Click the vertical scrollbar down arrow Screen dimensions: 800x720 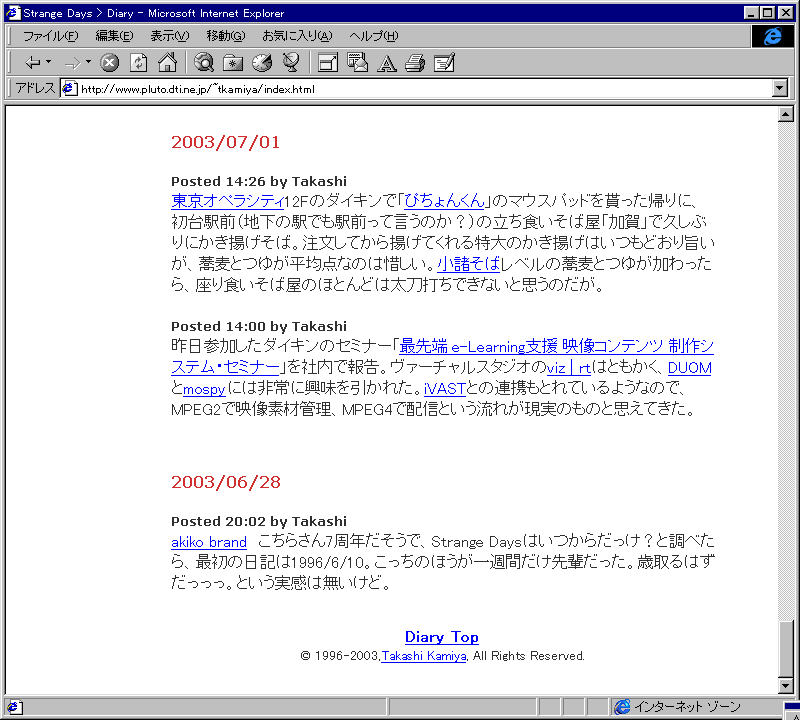tap(786, 686)
